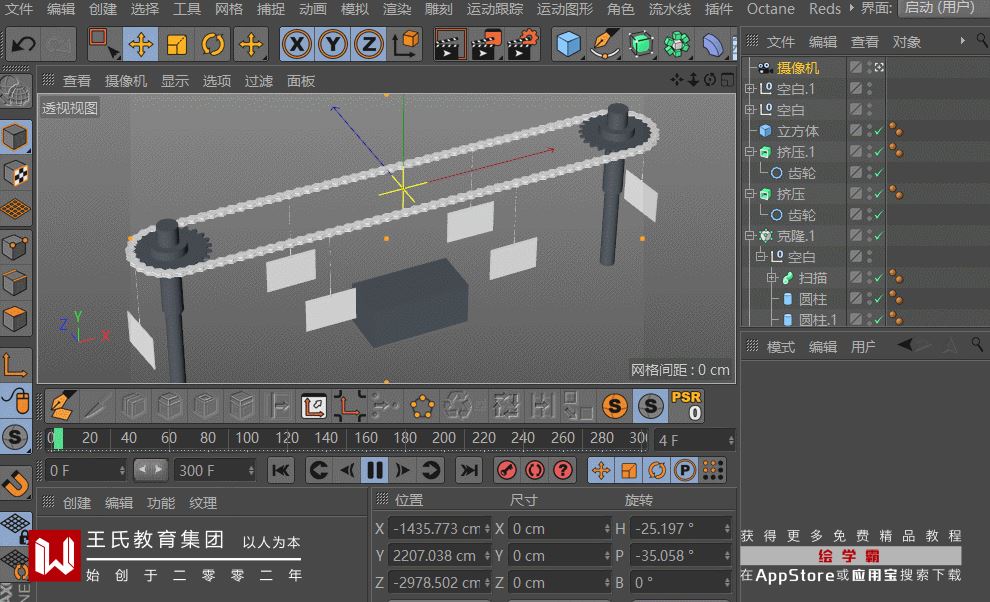Collapse the 克隆.1 object hierarchy

point(750,236)
